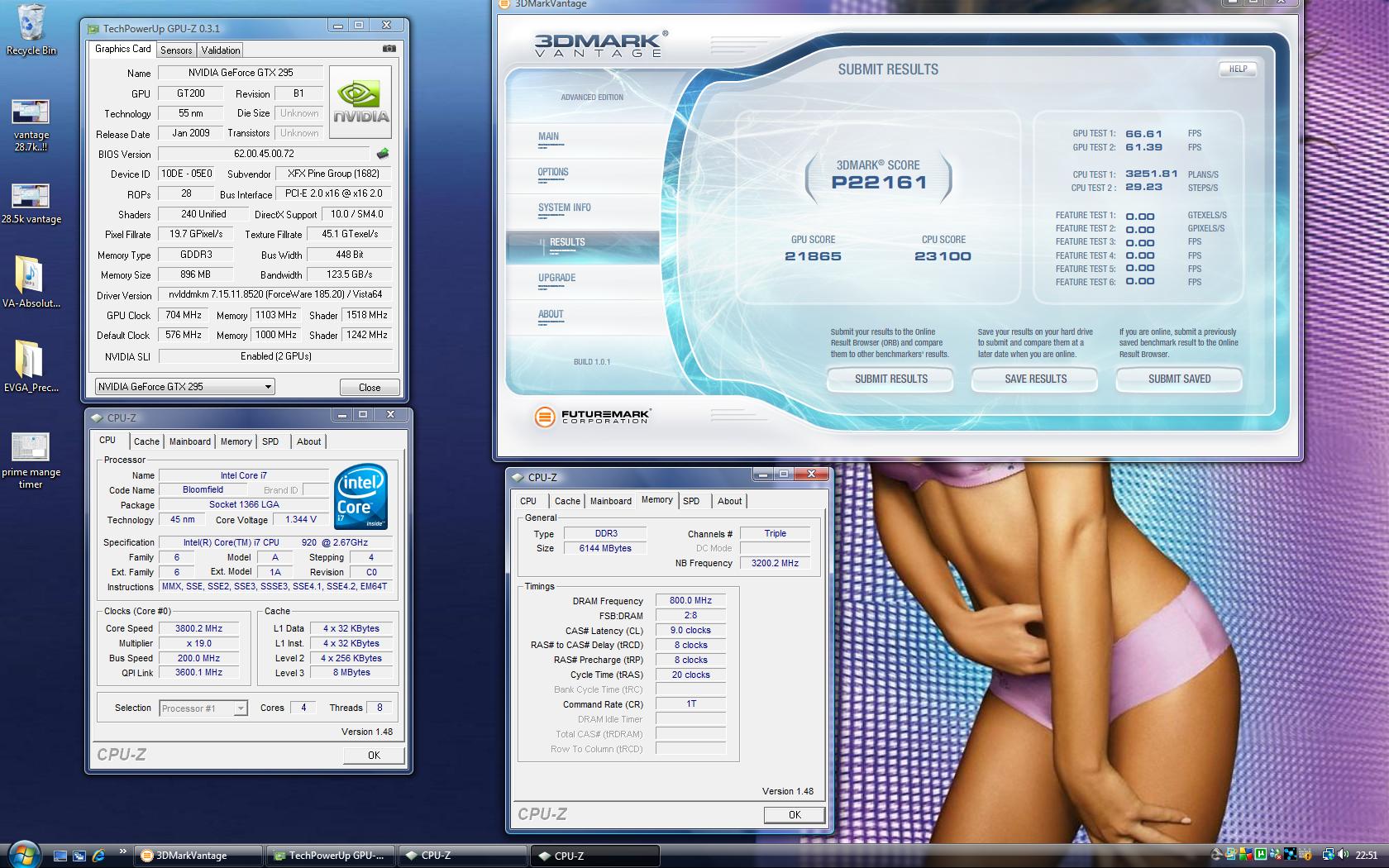Click the Switch between windows quick launch icon
Screen dimensions: 1389x868
click(x=79, y=856)
